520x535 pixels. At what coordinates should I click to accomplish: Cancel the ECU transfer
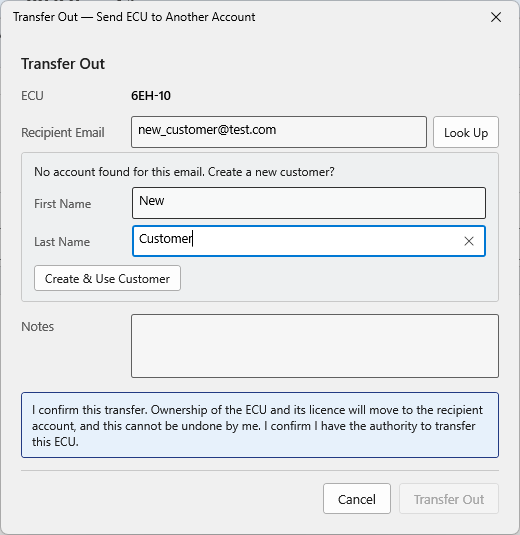[x=357, y=499]
